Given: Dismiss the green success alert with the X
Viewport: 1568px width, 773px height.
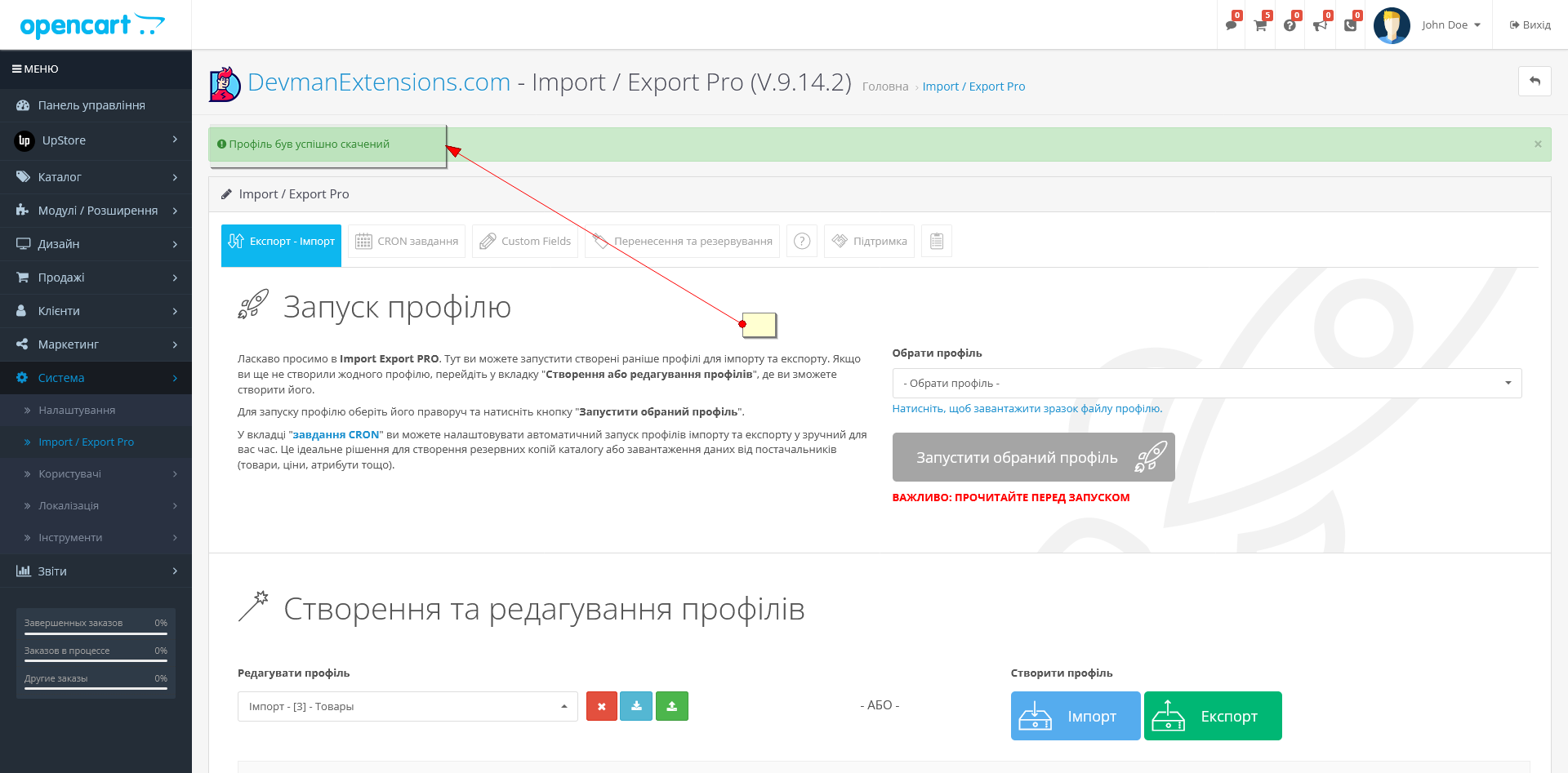Looking at the screenshot, I should coord(1538,144).
